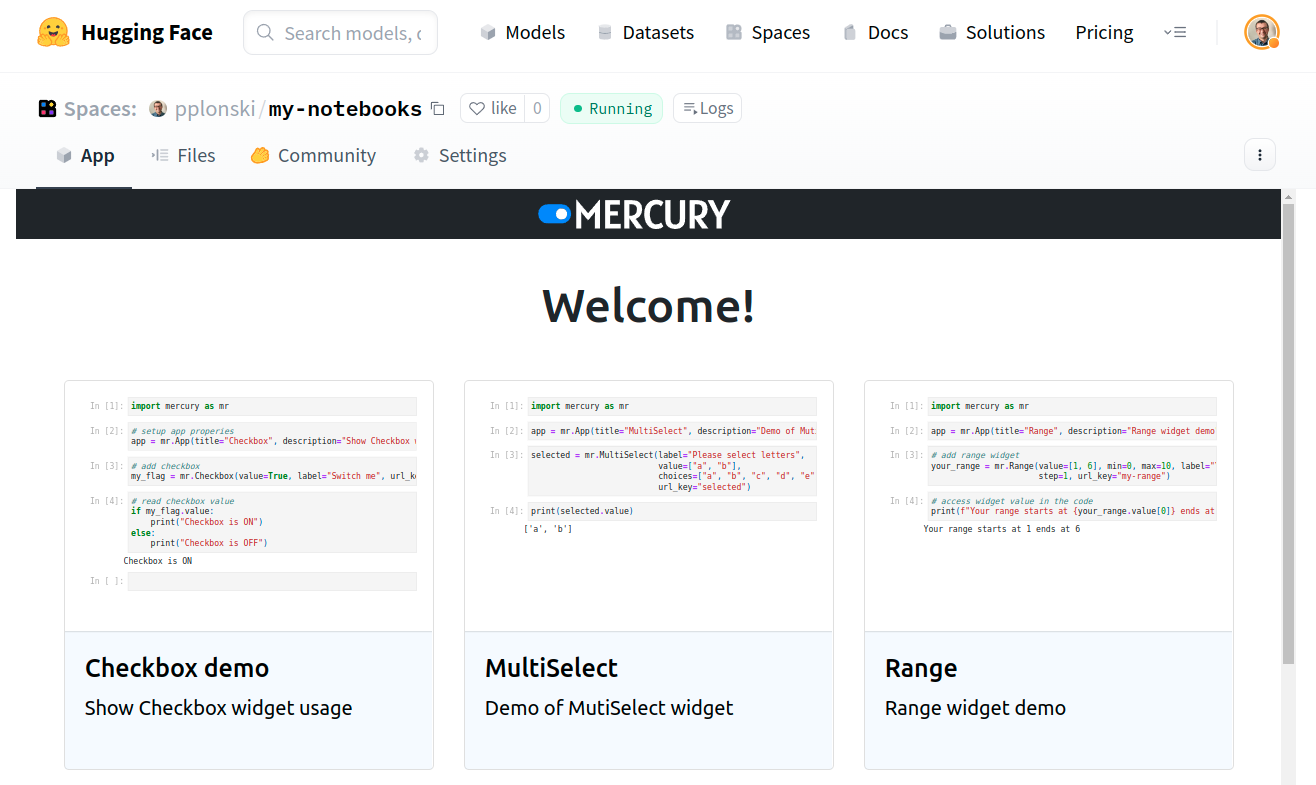The image size is (1316, 785).
Task: Expand the additional navigation menu
Action: pyautogui.click(x=1175, y=32)
